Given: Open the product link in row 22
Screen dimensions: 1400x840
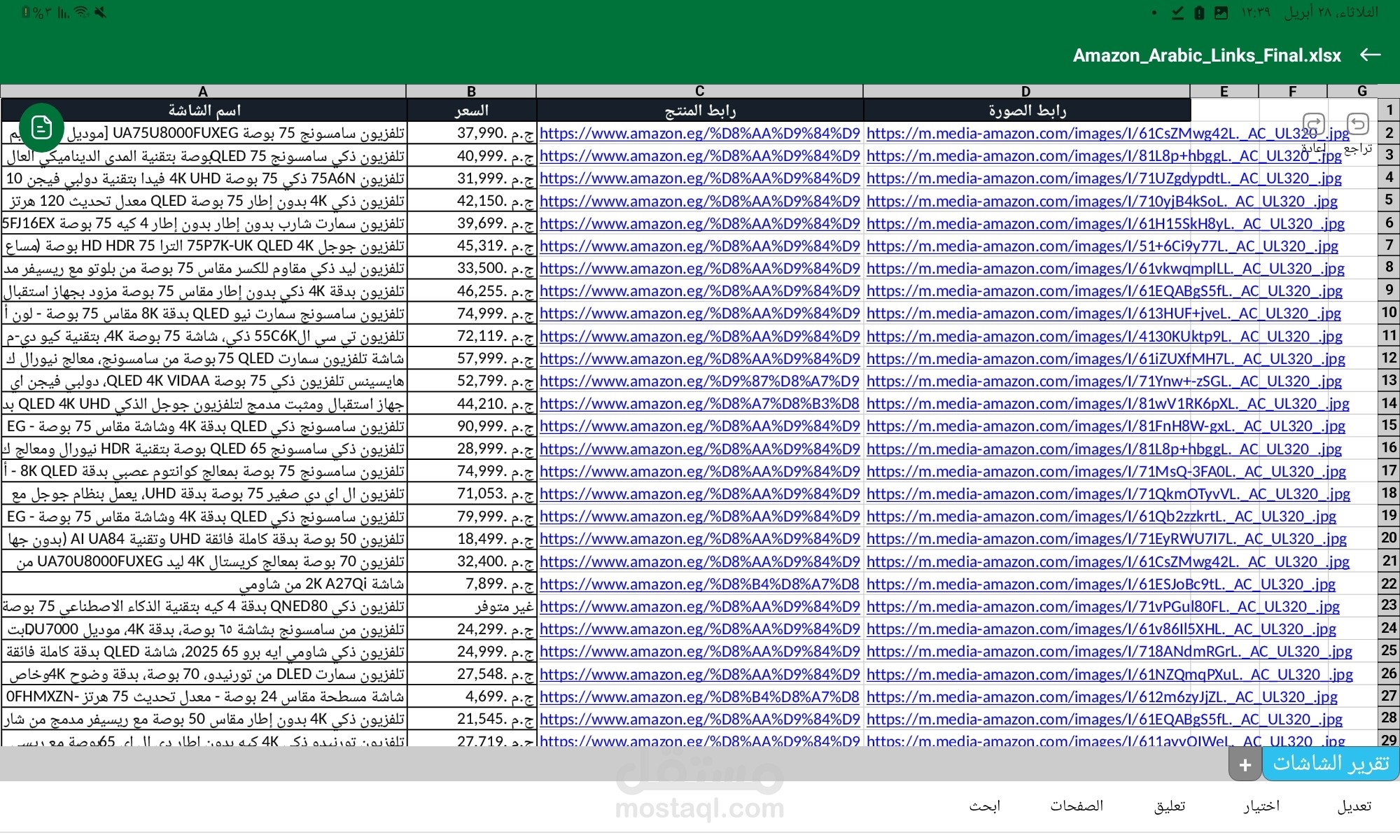Looking at the screenshot, I should (x=700, y=584).
